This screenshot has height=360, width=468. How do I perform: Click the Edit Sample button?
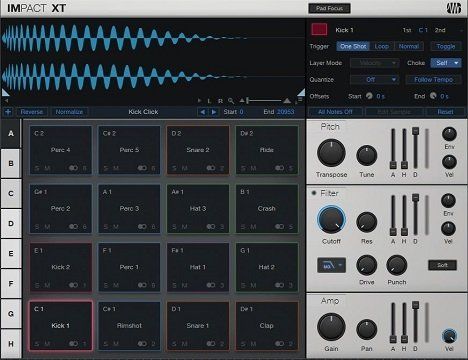pyautogui.click(x=394, y=112)
